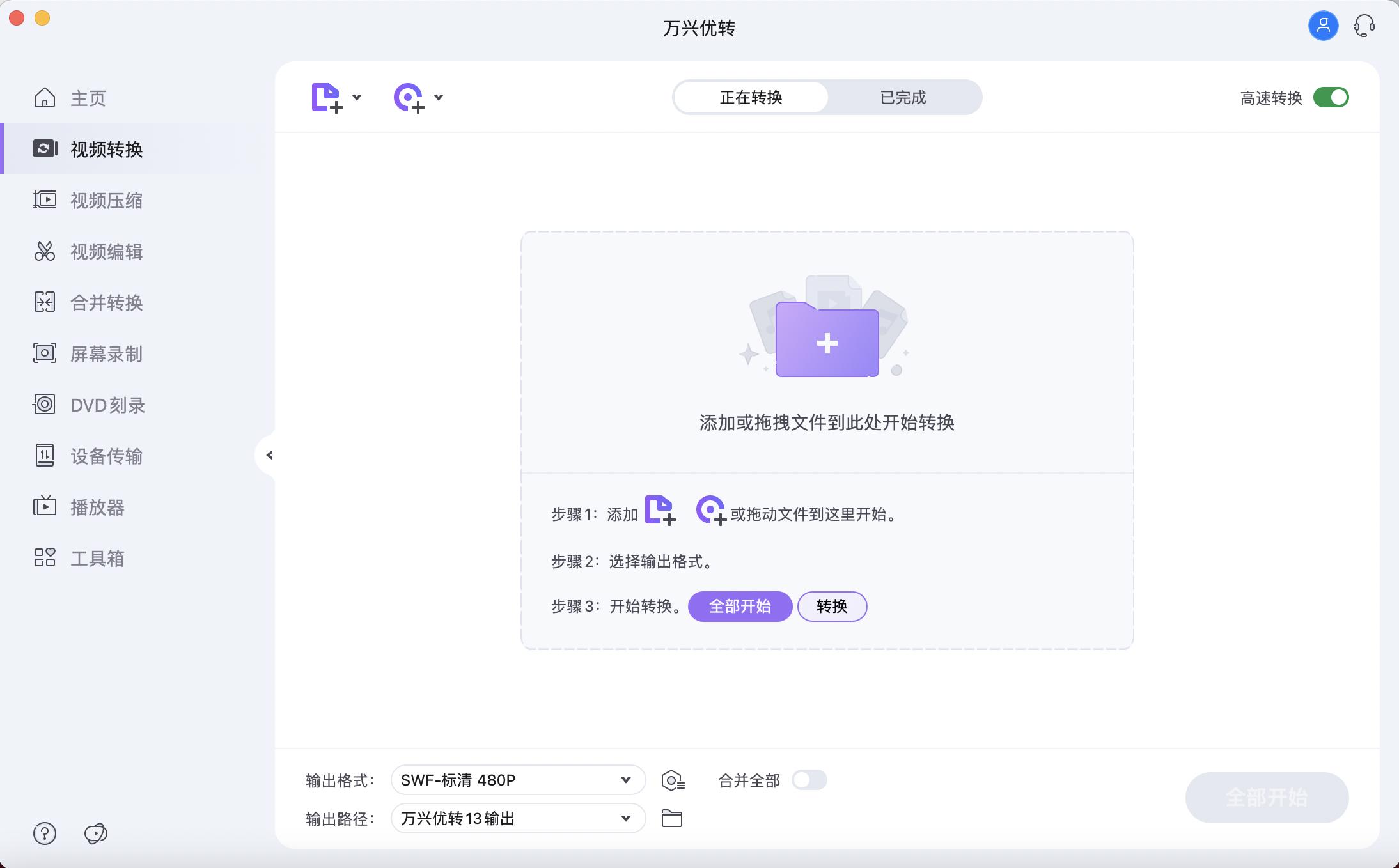1399x868 pixels.
Task: Disable the 高速转换 switch
Action: pyautogui.click(x=1331, y=97)
